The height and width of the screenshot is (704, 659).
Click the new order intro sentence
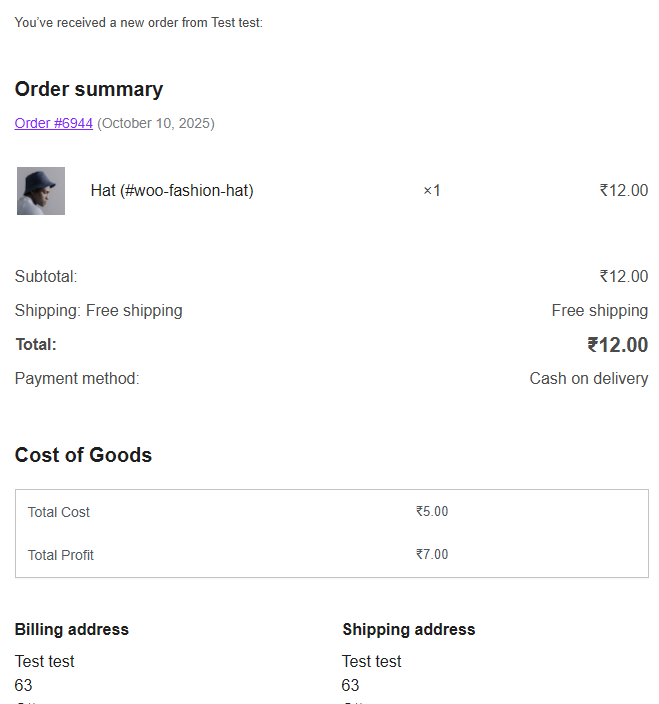pyautogui.click(x=139, y=22)
